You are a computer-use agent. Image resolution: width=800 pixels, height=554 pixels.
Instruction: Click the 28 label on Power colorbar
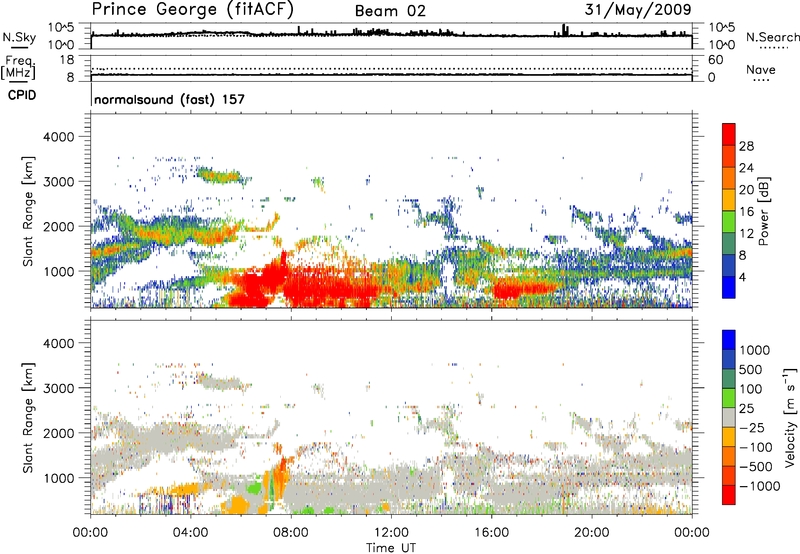pyautogui.click(x=746, y=146)
